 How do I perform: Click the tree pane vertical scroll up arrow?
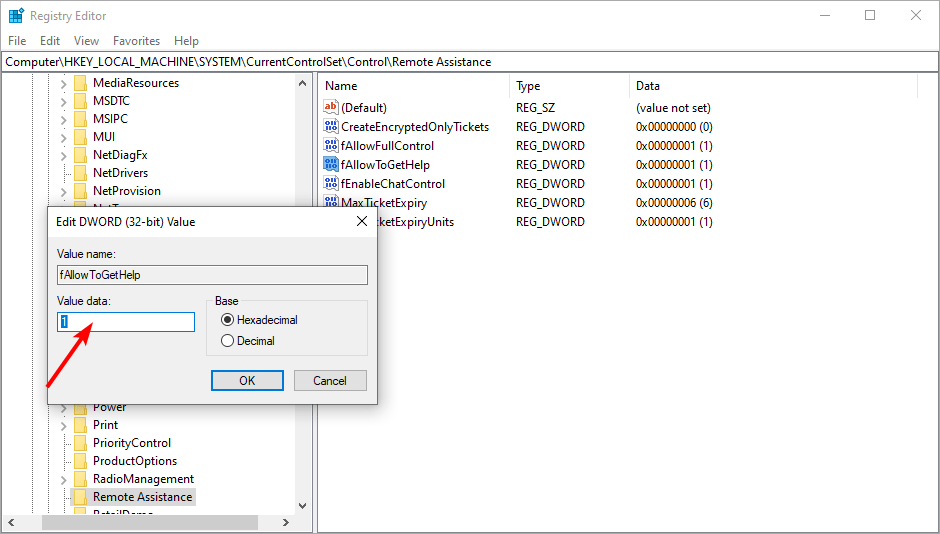point(302,83)
